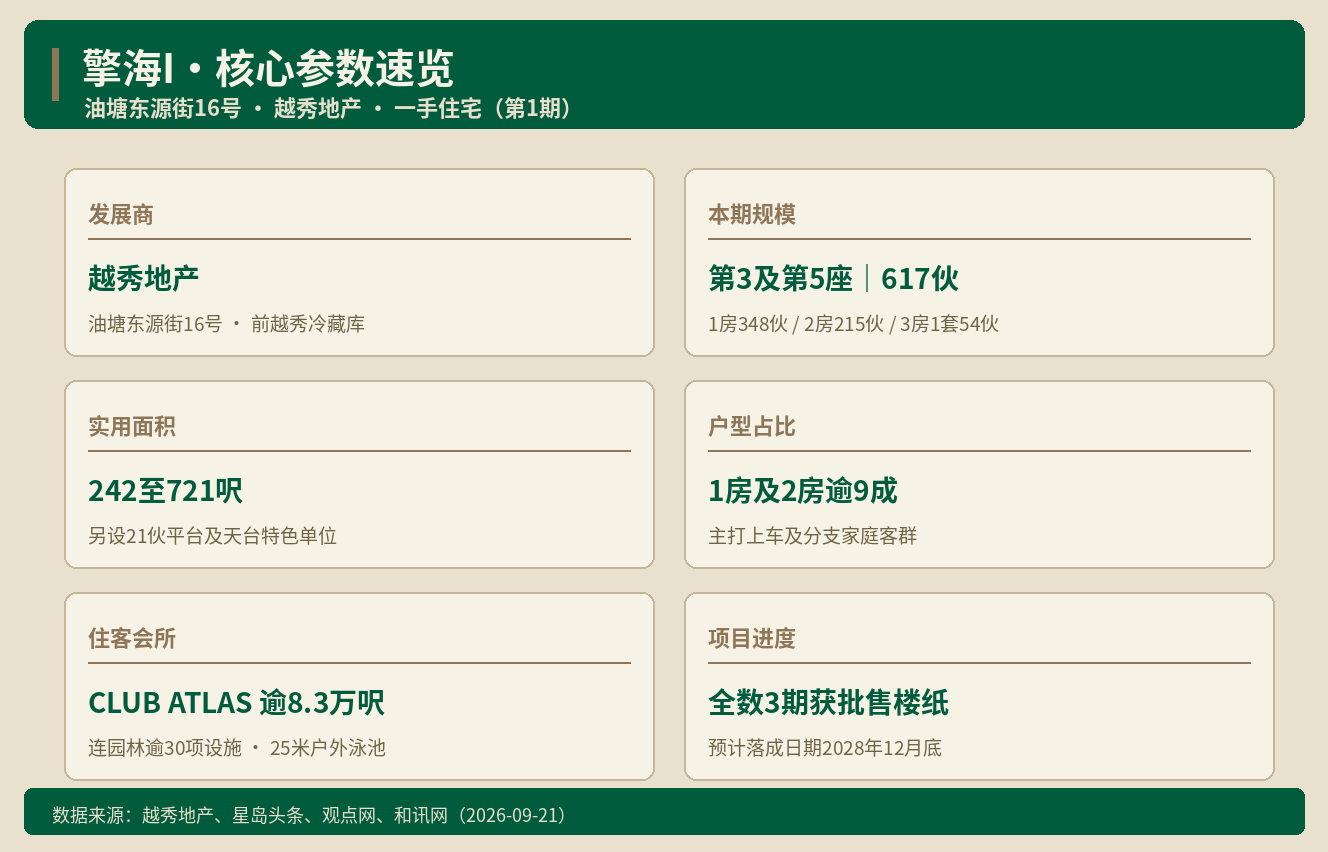
Task: Click the text 油塘东源街16号 · 前越秀冷藏库
Action: tap(226, 324)
